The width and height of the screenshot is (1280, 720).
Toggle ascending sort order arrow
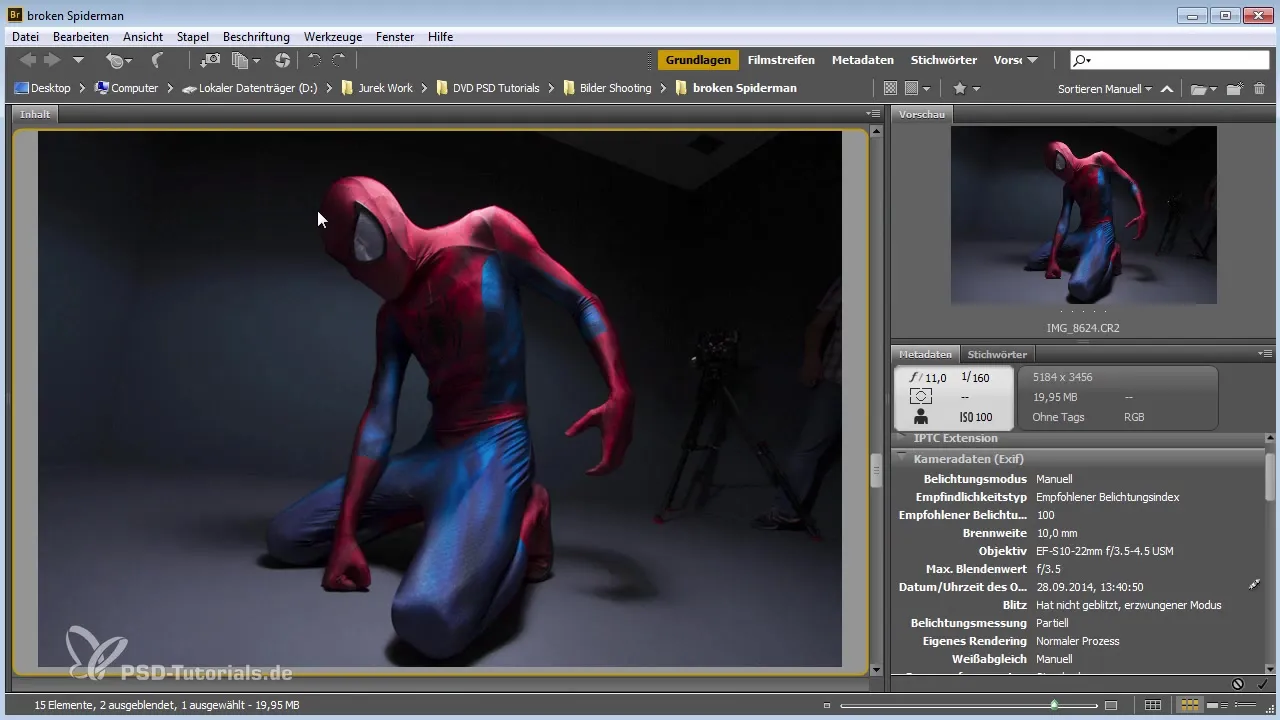(1167, 89)
